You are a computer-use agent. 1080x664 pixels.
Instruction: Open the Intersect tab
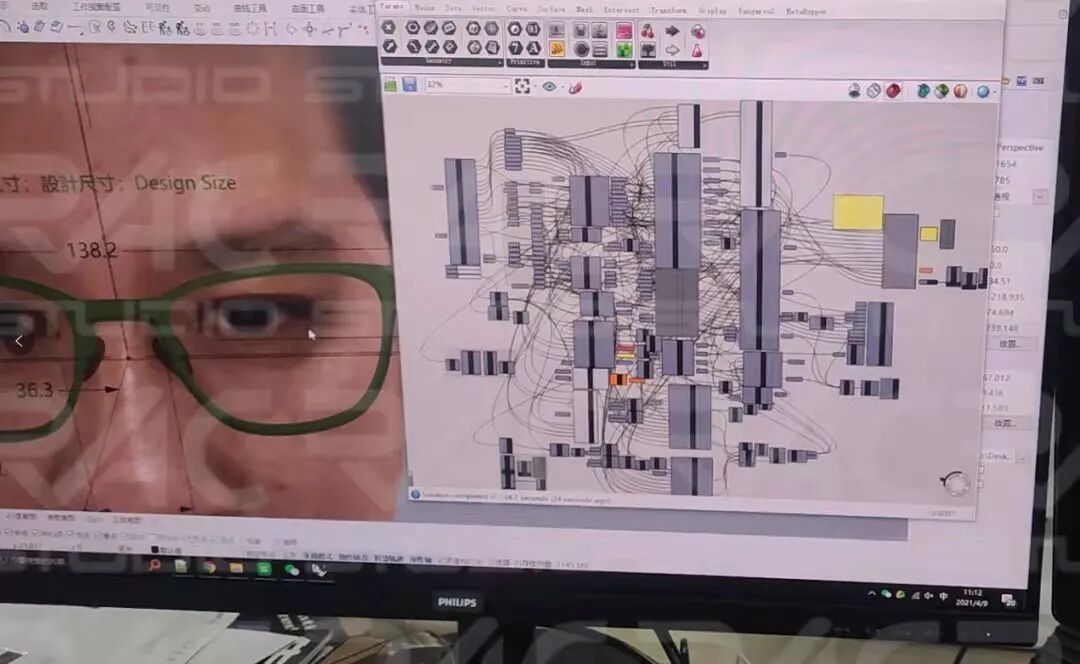[621, 10]
